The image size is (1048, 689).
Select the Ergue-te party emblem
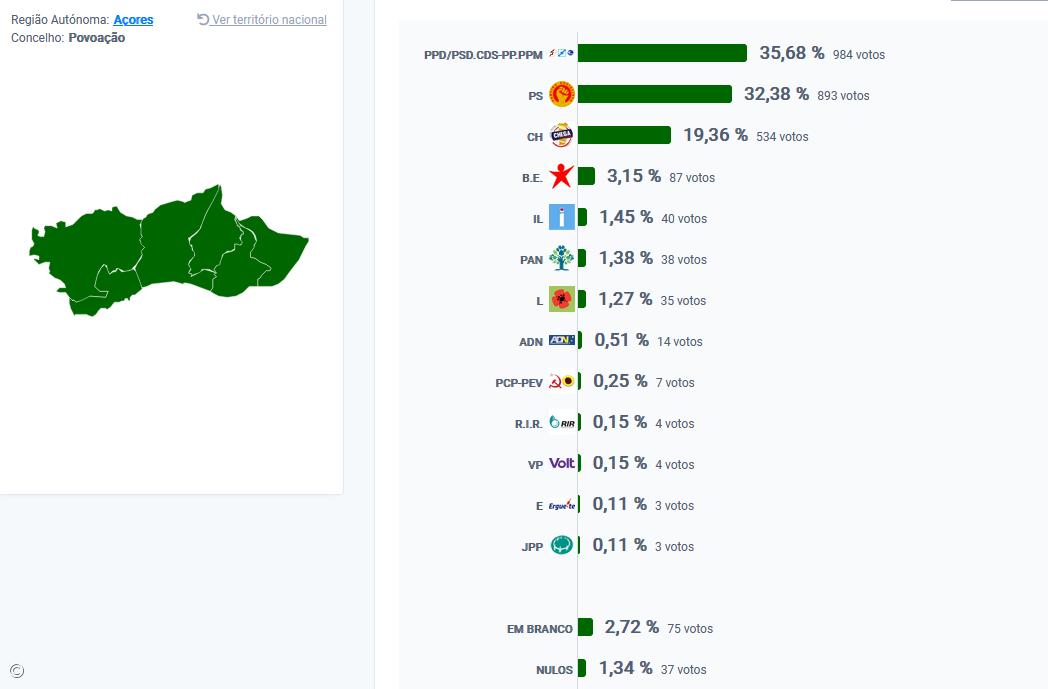coord(562,504)
